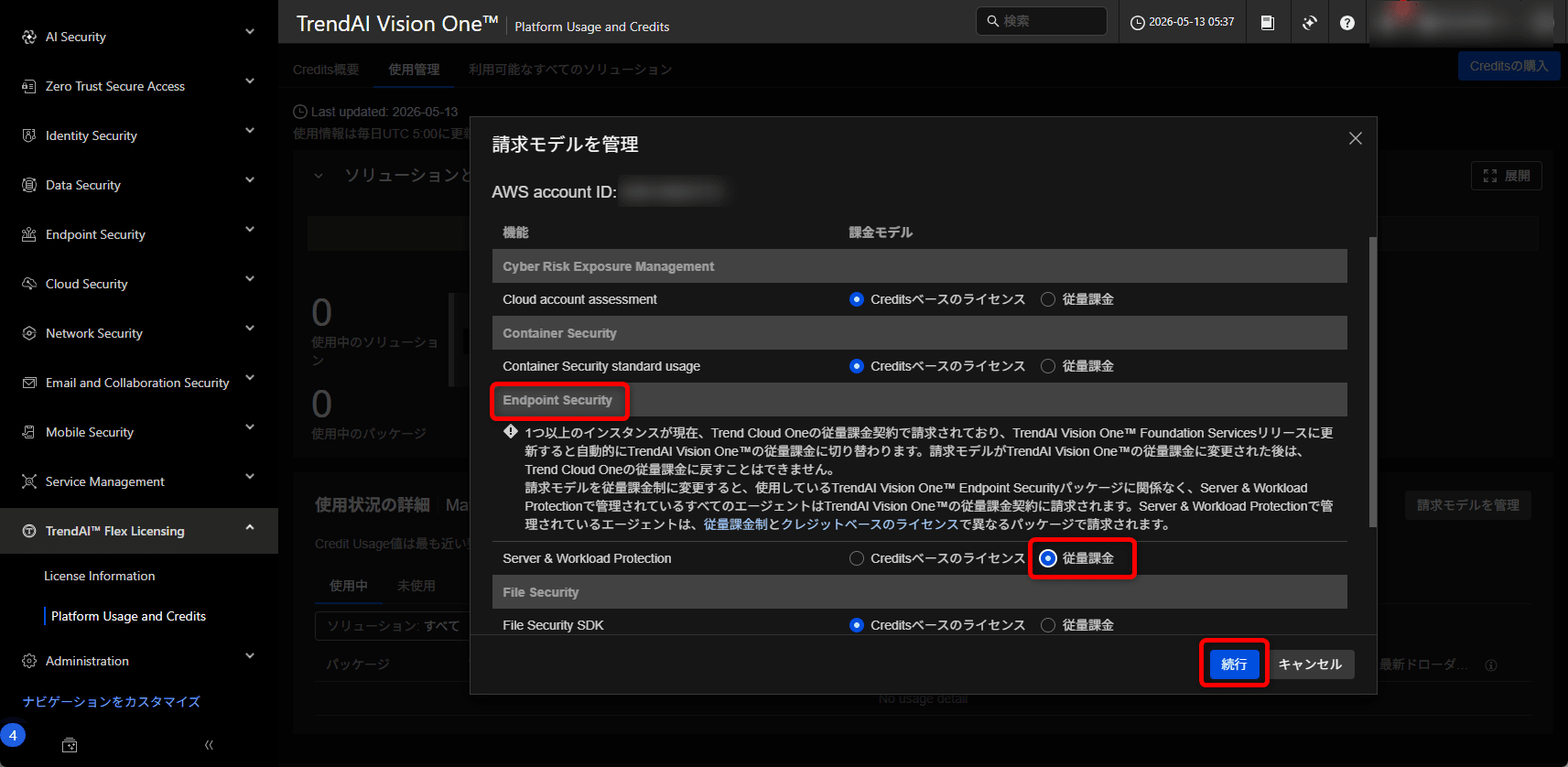The image size is (1568, 767).
Task: Click the Endpoint Security sidebar icon
Action: 29,234
